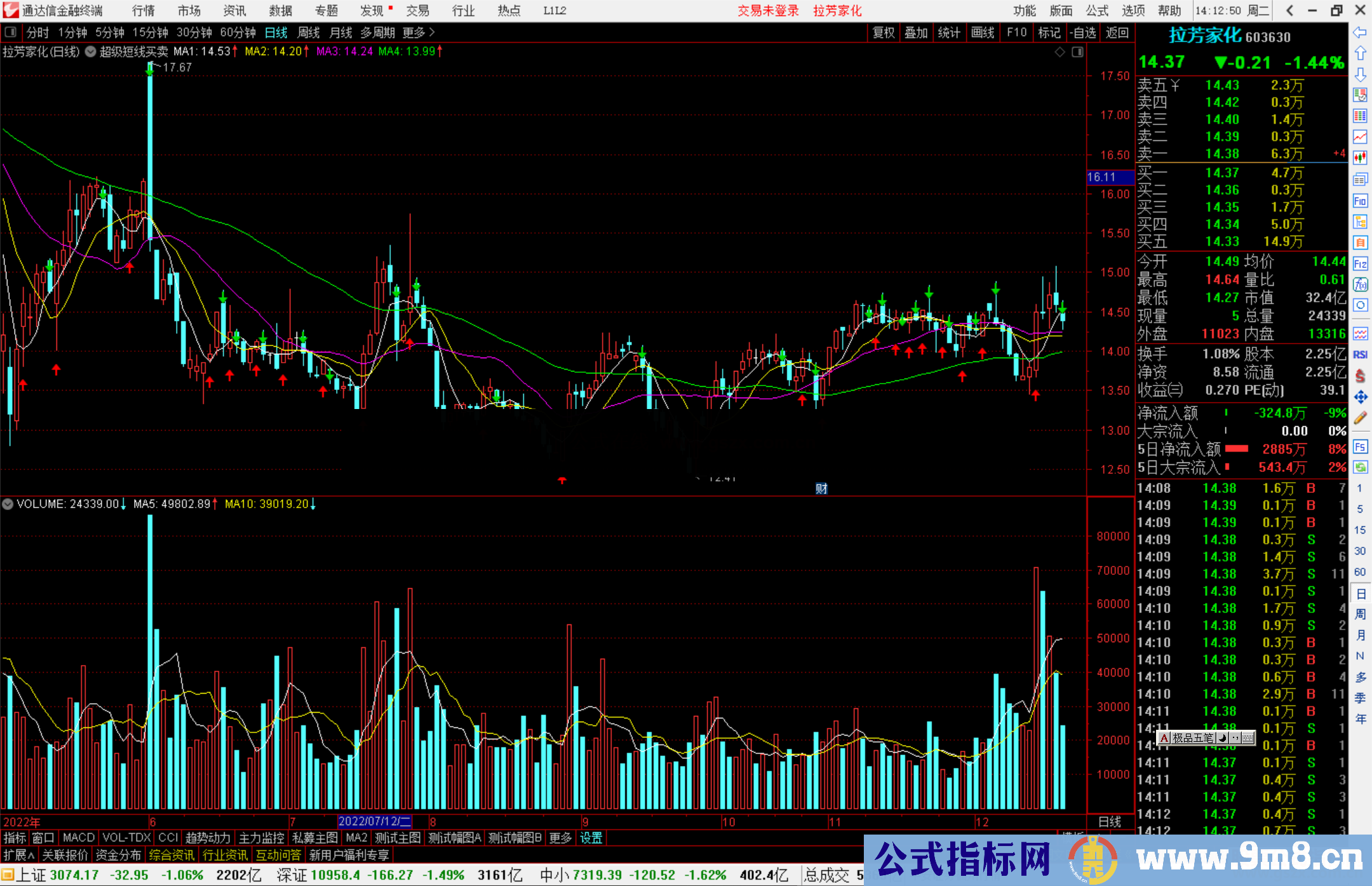
Task: Click the candlestick chart sidebar icon
Action: (1360, 158)
